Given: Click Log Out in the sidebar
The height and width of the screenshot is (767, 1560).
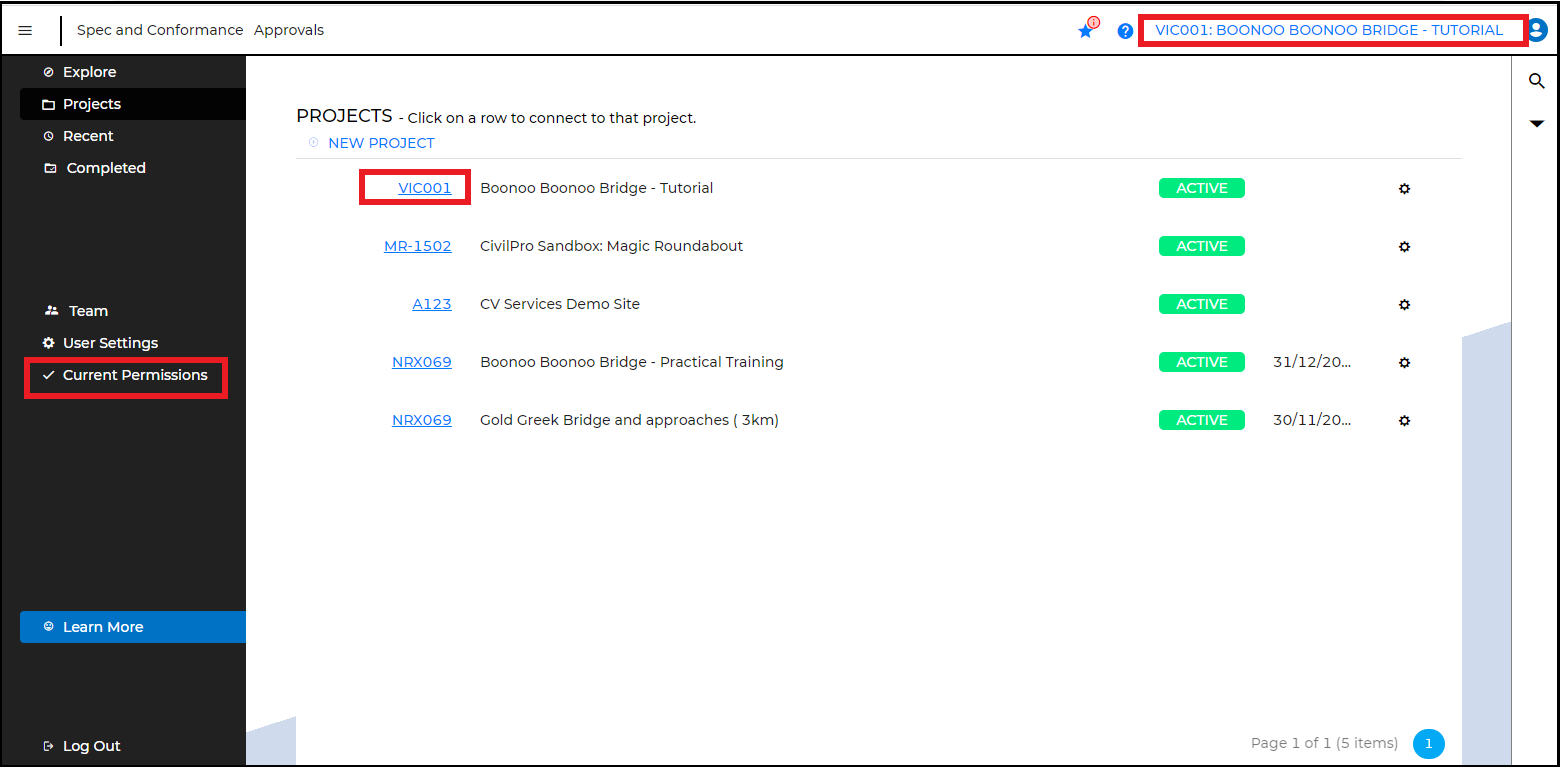Looking at the screenshot, I should click(x=91, y=746).
